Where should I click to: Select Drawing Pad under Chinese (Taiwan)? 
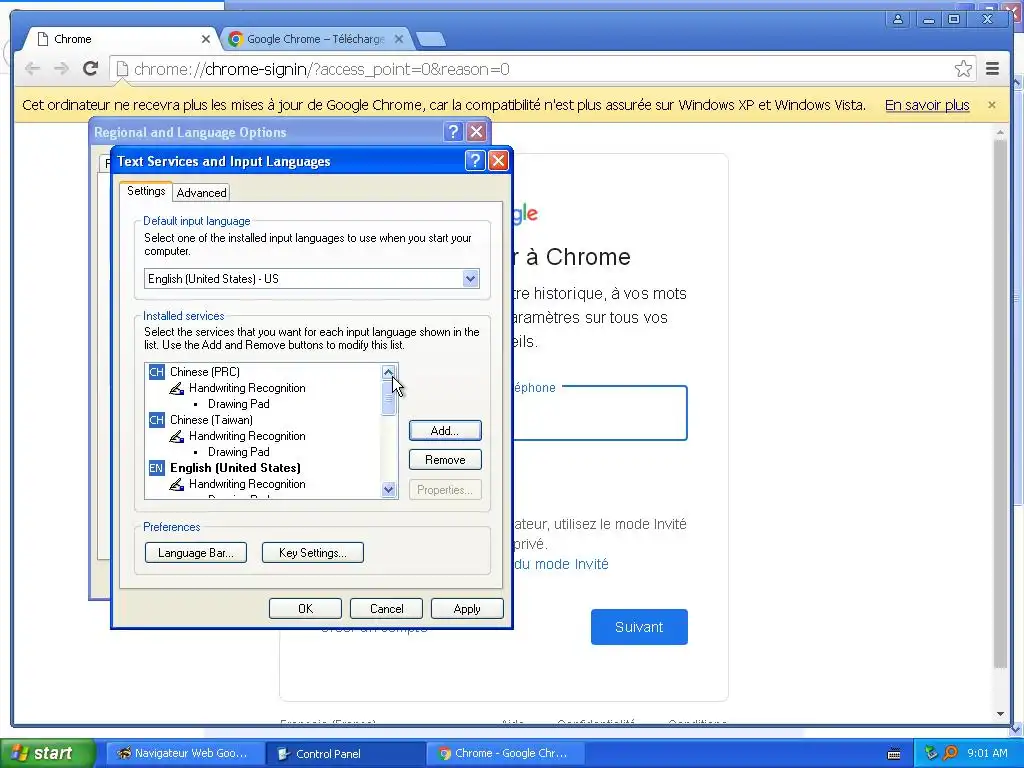pos(238,452)
